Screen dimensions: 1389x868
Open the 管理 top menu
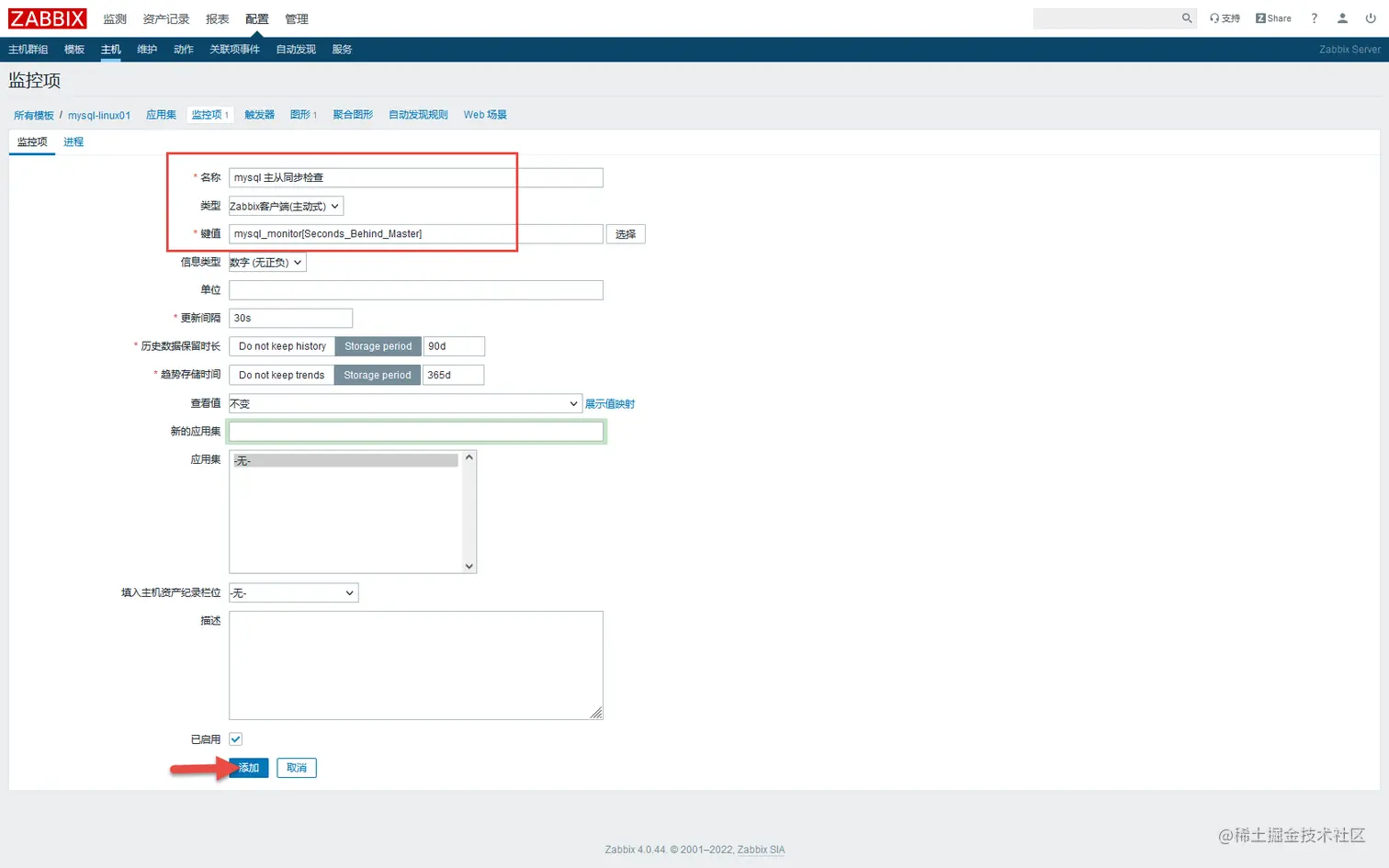click(297, 19)
